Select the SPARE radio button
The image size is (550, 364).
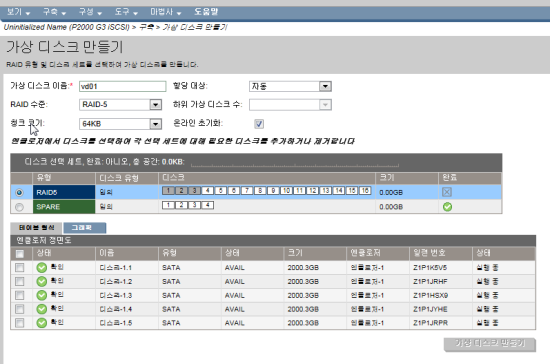pyautogui.click(x=19, y=207)
